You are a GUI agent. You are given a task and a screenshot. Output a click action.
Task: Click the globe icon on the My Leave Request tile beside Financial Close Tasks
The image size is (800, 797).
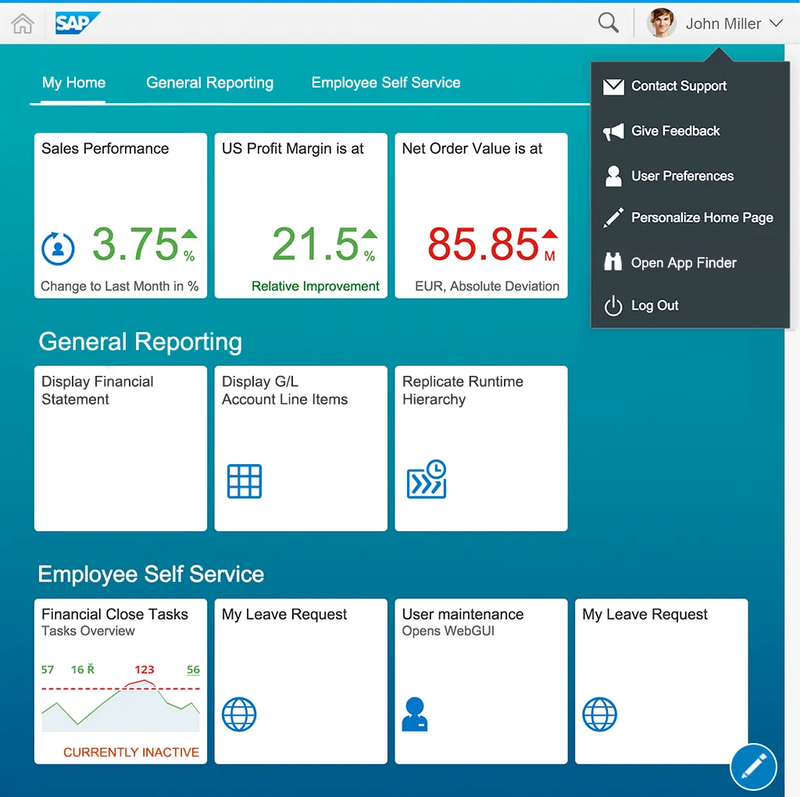(239, 714)
